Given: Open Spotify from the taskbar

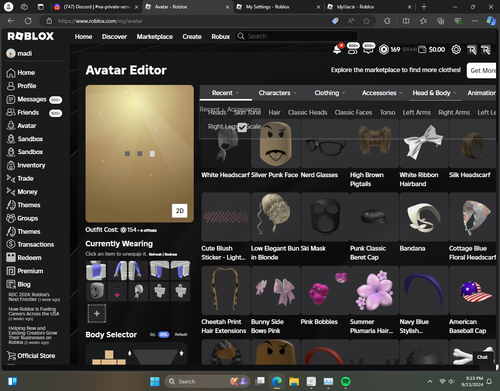Looking at the screenshot, I should [346, 381].
